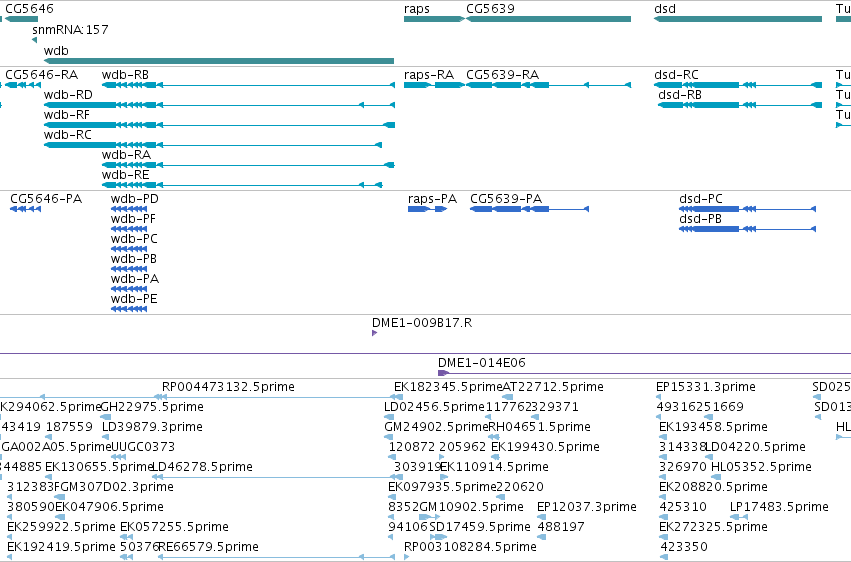The width and height of the screenshot is (851, 562).
Task: Click the CG5639-RA transcript label
Action: pyautogui.click(x=503, y=75)
